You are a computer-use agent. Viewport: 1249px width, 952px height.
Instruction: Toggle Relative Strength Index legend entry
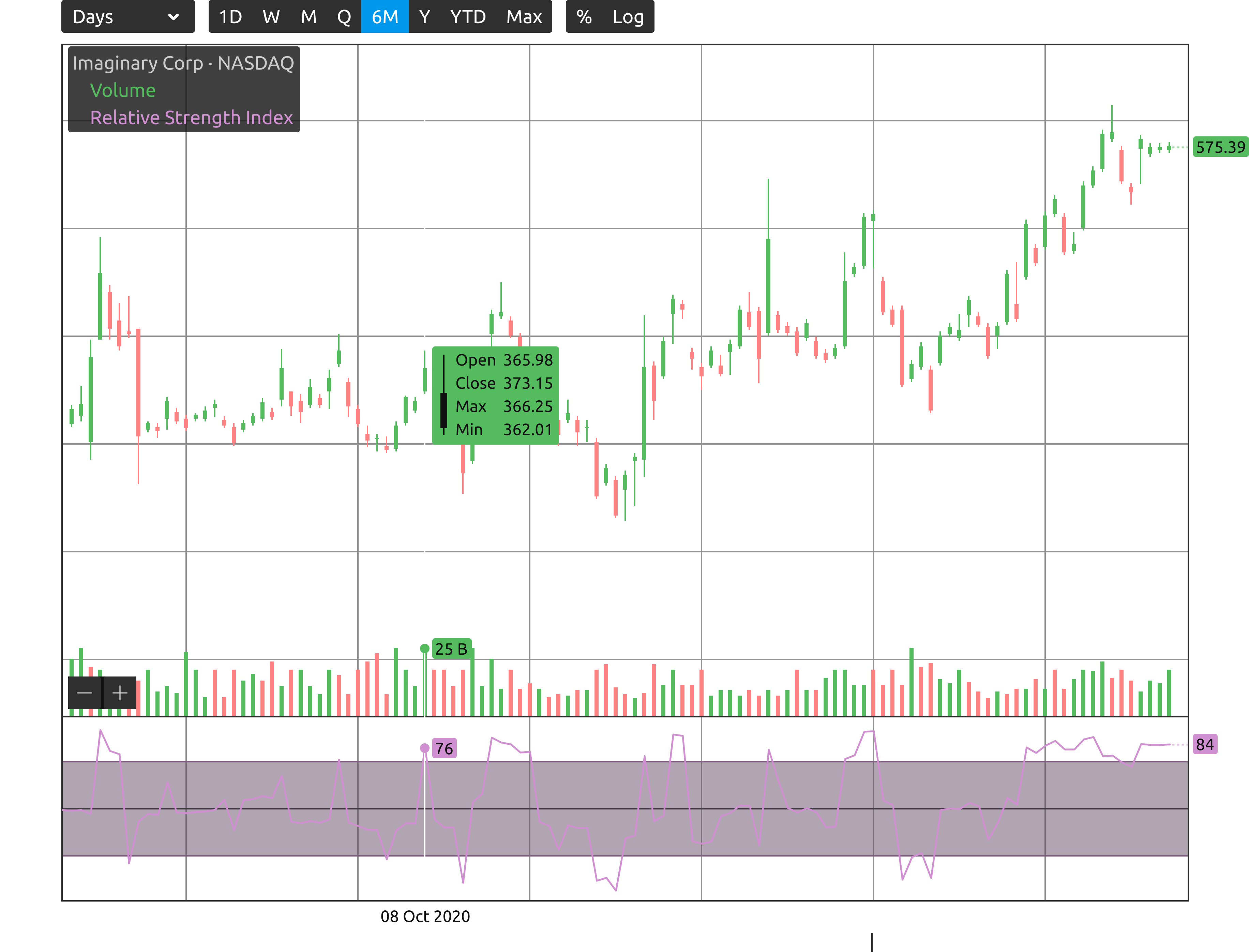tap(192, 118)
